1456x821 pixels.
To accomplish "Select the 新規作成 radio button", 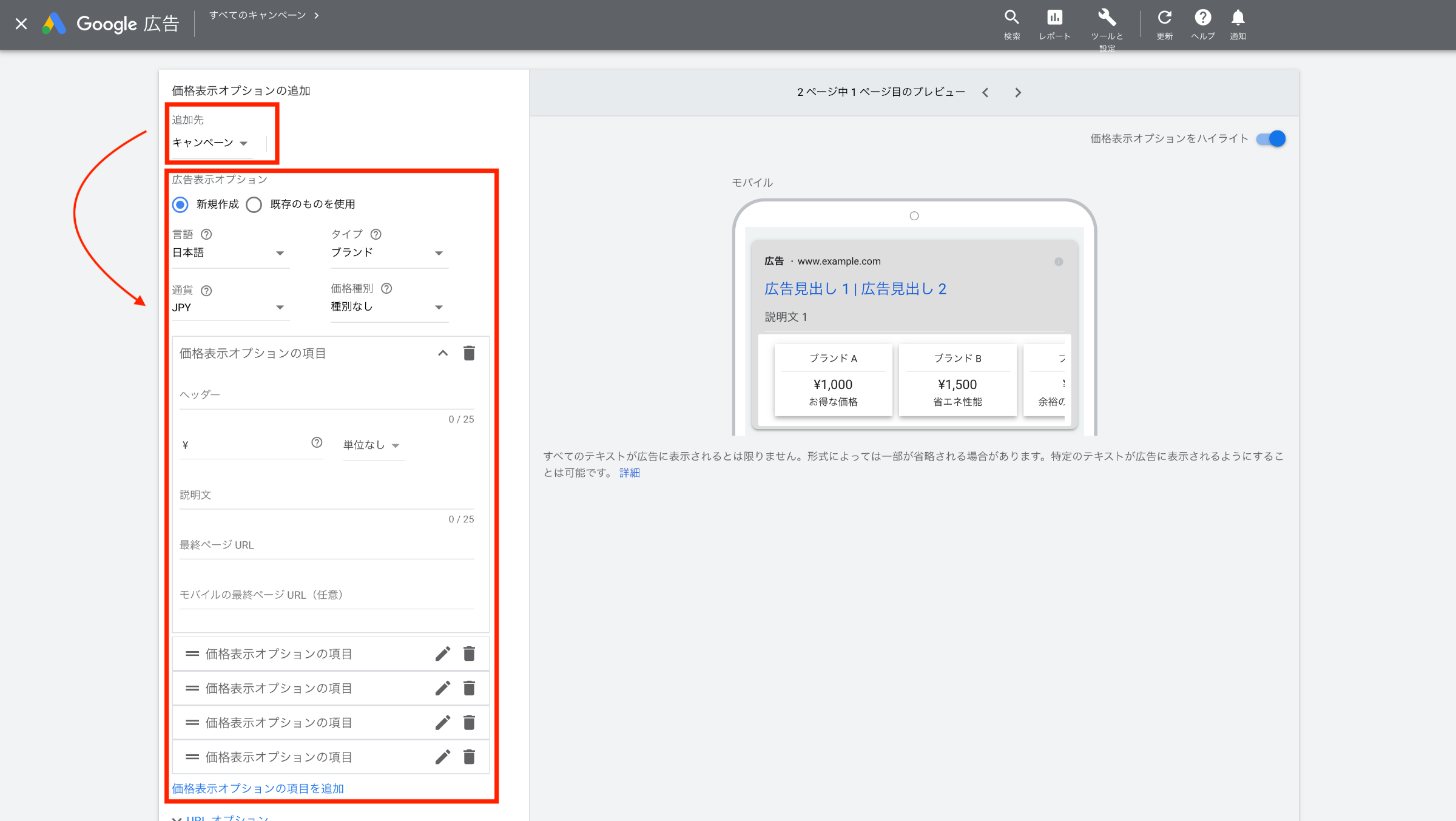I will click(180, 204).
